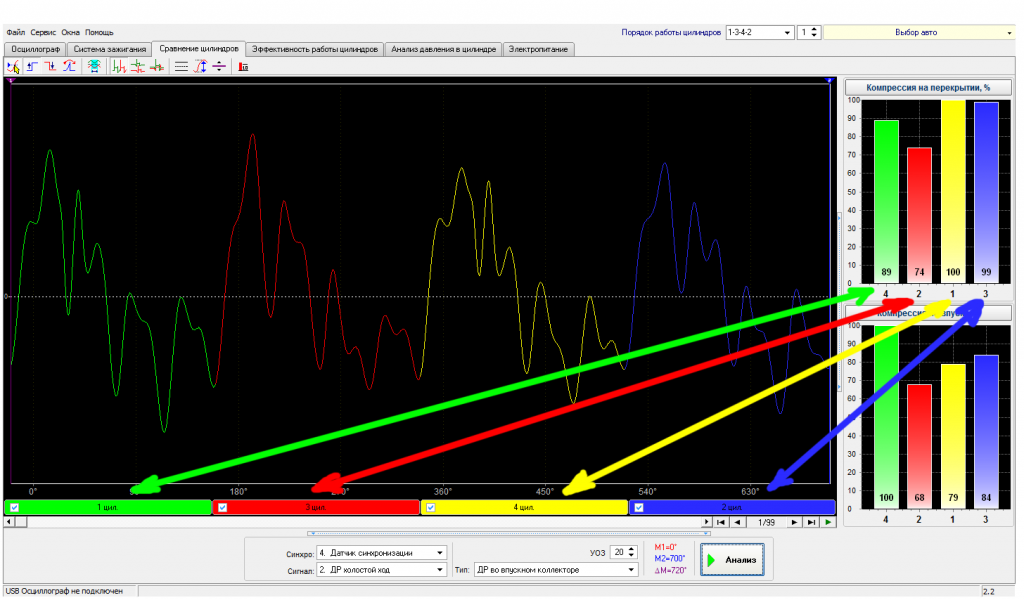The width and height of the screenshot is (1024, 600).
Task: Open the Тип dropdown
Action: tap(631, 570)
